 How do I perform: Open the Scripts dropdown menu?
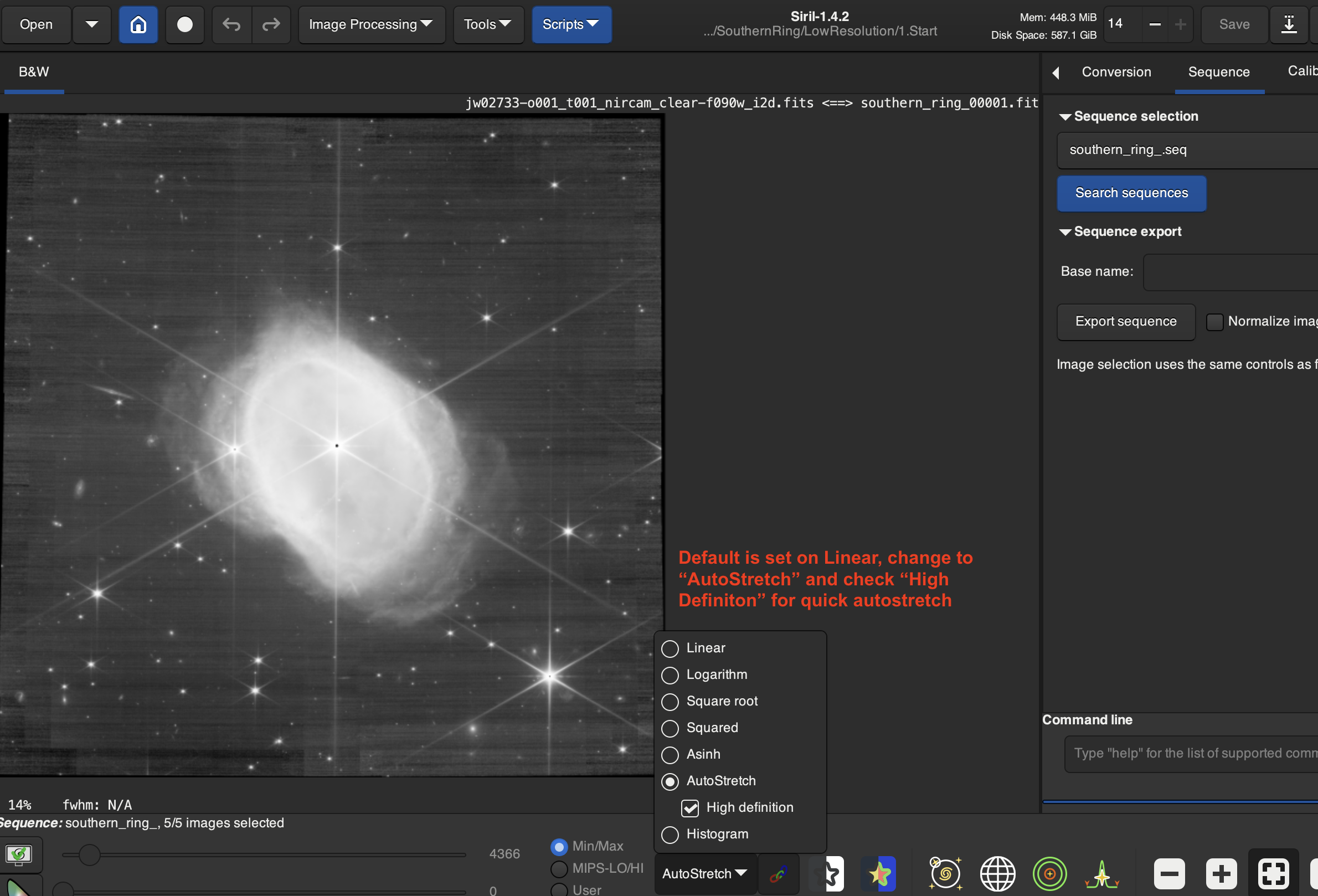point(570,24)
